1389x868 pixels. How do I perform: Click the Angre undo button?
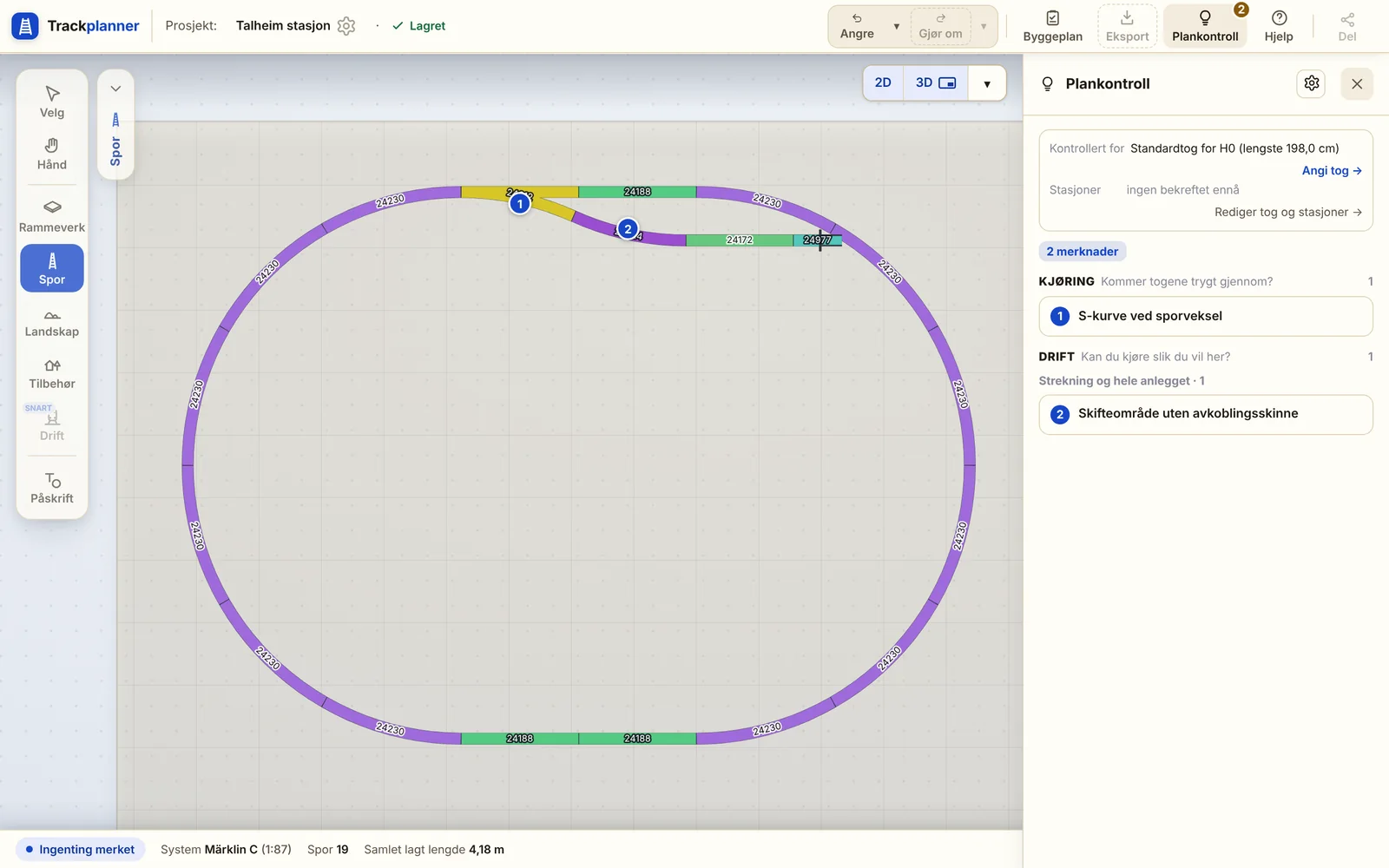[x=857, y=26]
